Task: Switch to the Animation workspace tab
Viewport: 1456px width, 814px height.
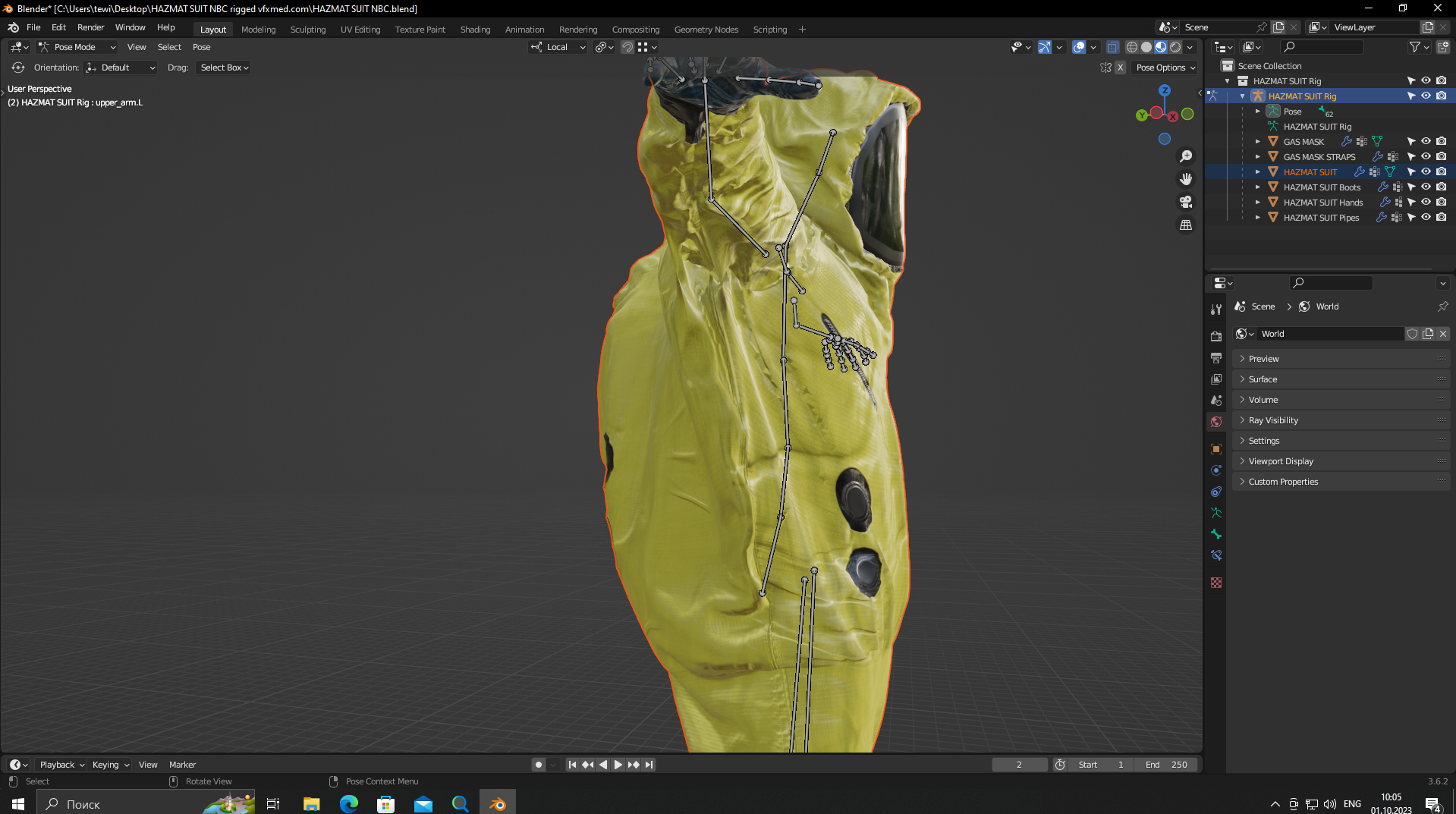Action: [524, 30]
